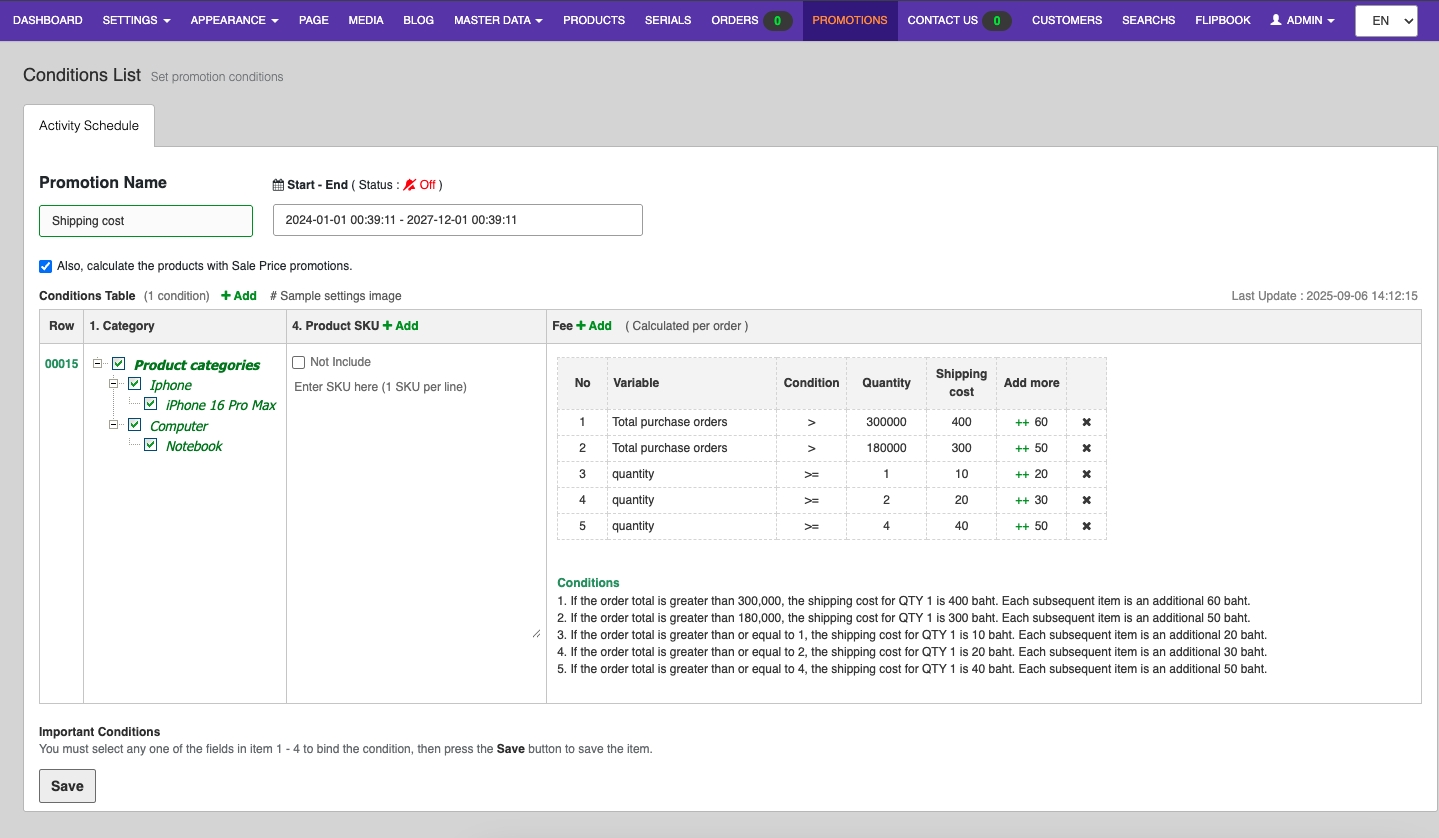Viewport: 1439px width, 838px height.
Task: Select the Activity Schedule tab
Action: click(89, 126)
